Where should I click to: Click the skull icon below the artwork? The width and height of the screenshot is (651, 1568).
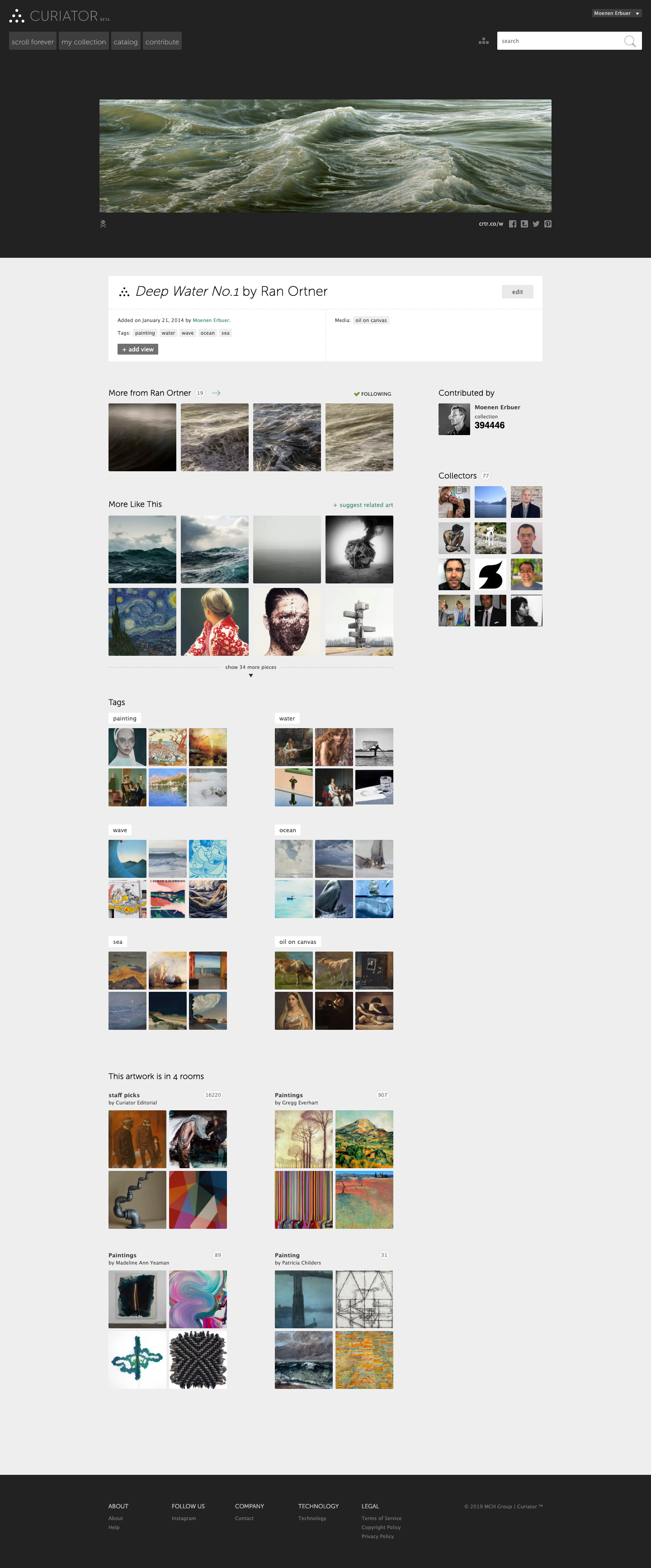tap(103, 224)
